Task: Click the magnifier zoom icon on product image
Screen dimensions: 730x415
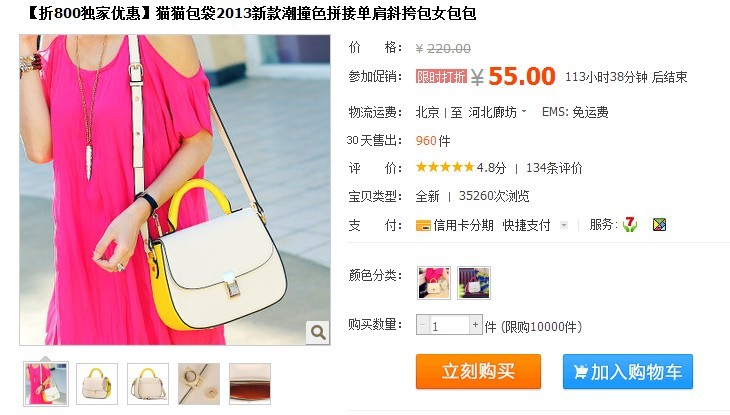Action: (318, 332)
